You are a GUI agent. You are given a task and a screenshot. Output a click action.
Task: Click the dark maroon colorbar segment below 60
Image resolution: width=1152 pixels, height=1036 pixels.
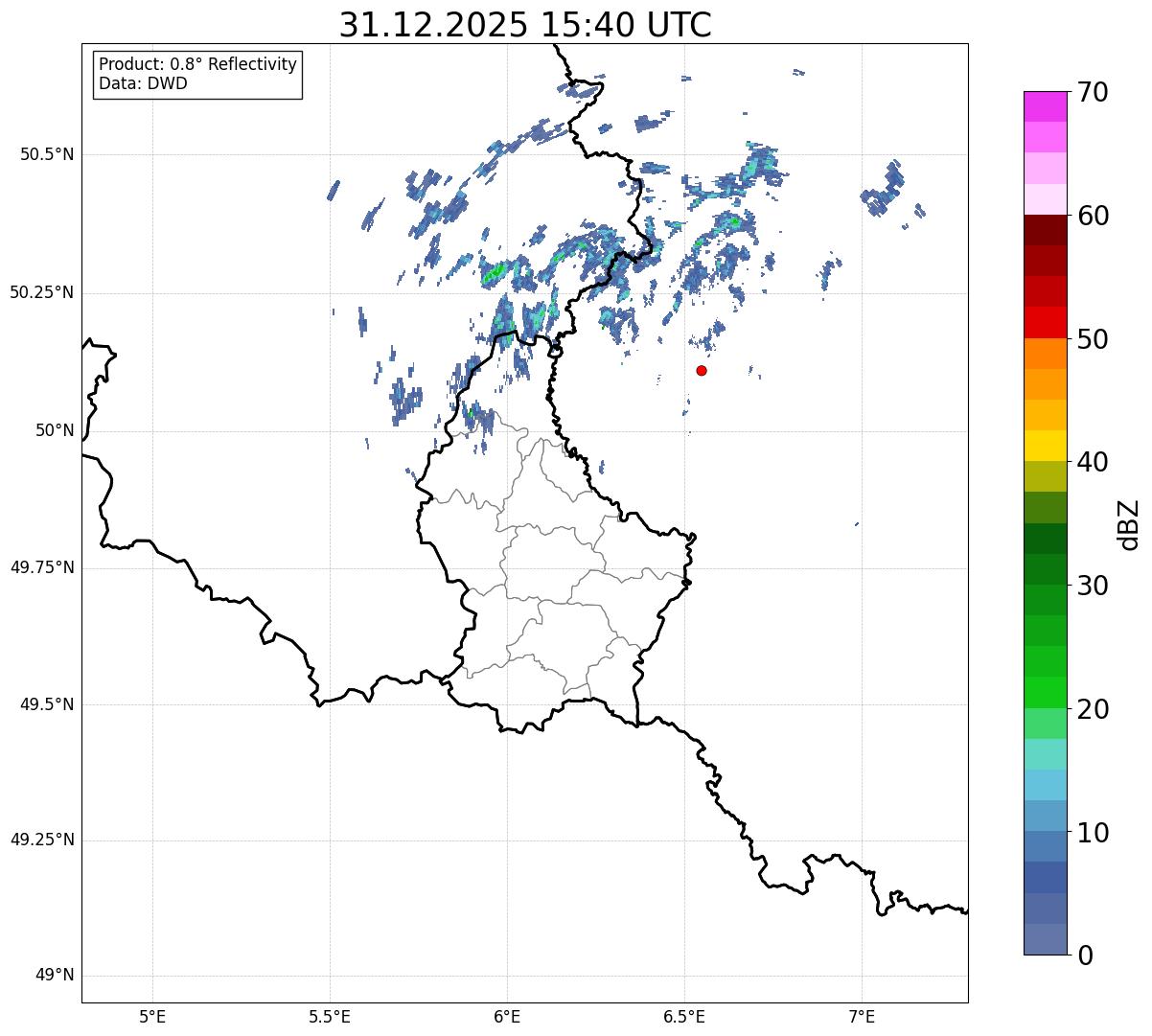click(1046, 230)
